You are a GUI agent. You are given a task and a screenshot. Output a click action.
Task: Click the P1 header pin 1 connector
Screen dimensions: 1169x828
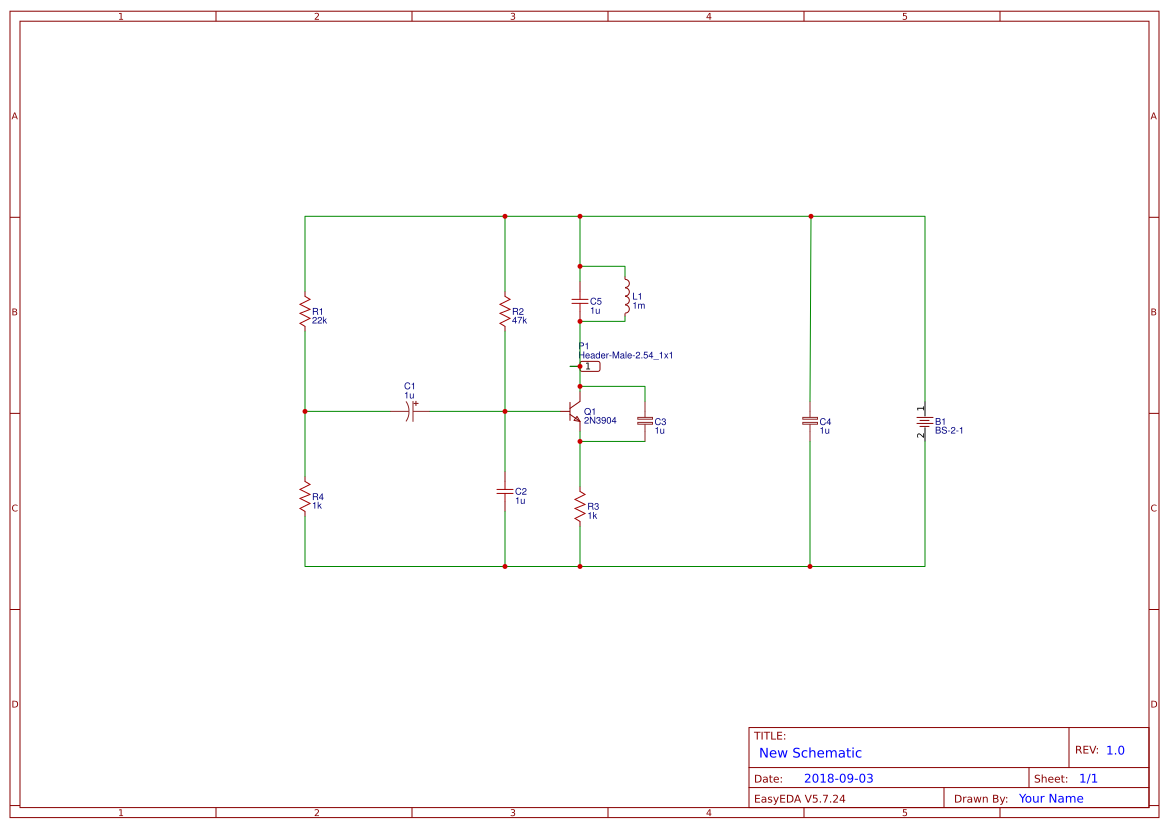[x=586, y=366]
